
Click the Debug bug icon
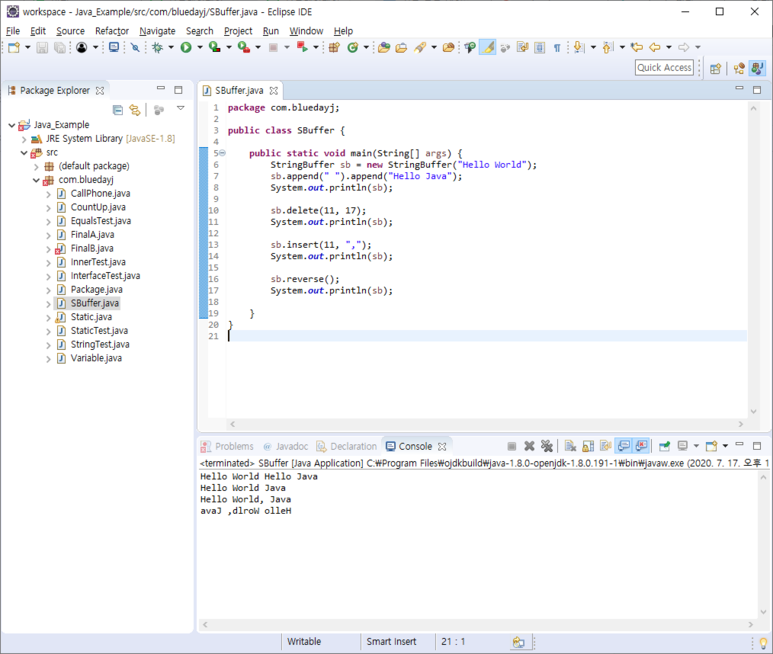158,47
